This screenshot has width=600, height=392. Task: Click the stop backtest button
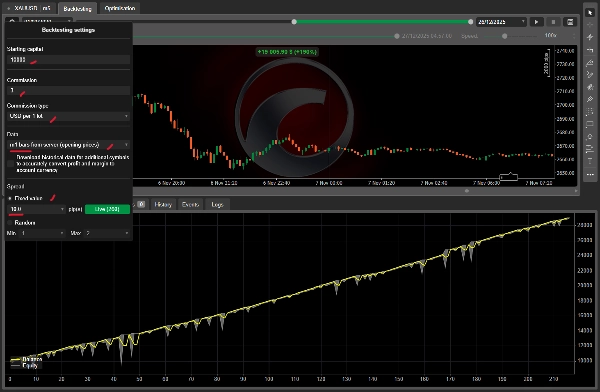pos(553,22)
